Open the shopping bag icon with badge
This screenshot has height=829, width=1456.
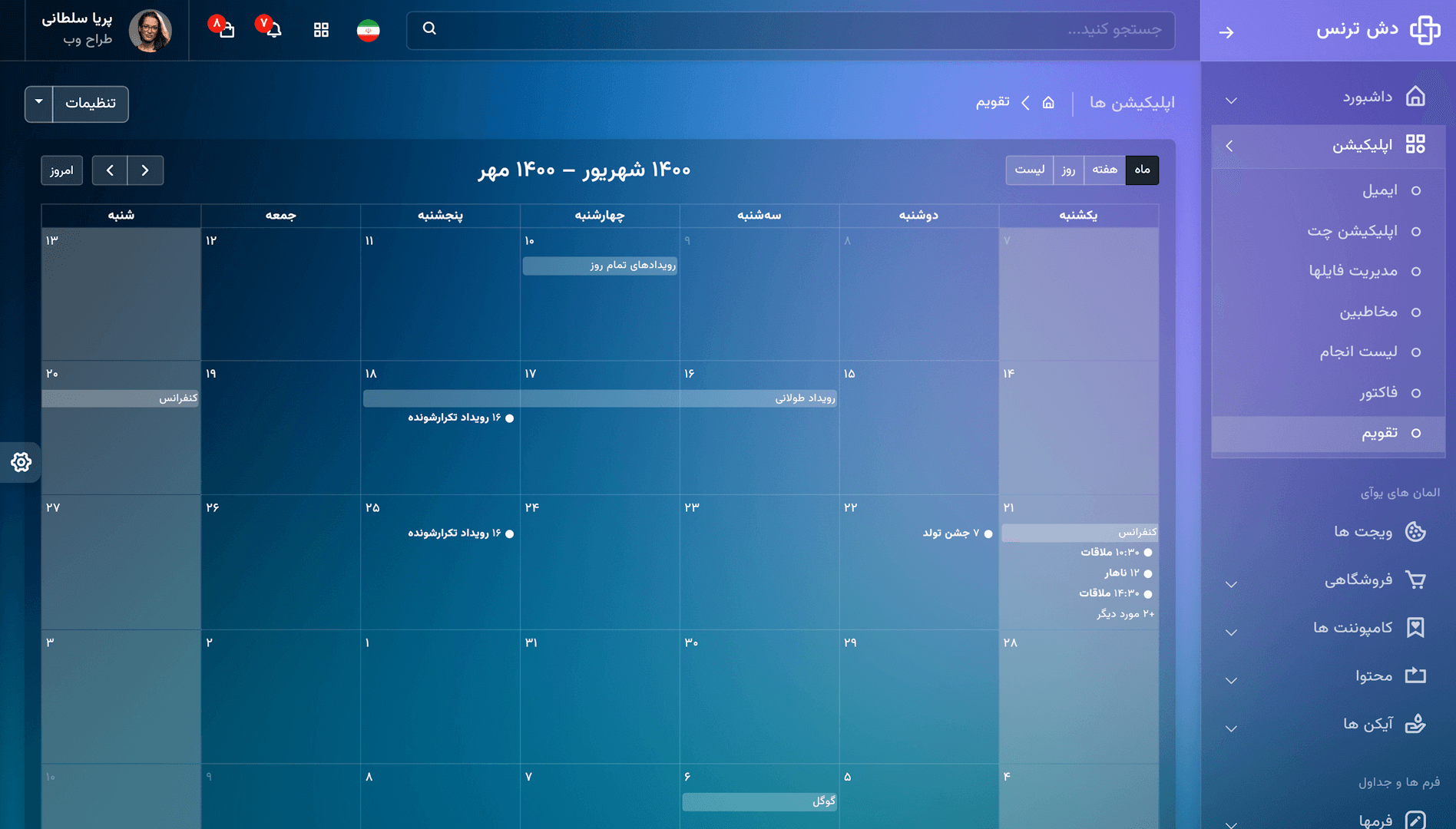coord(227,30)
